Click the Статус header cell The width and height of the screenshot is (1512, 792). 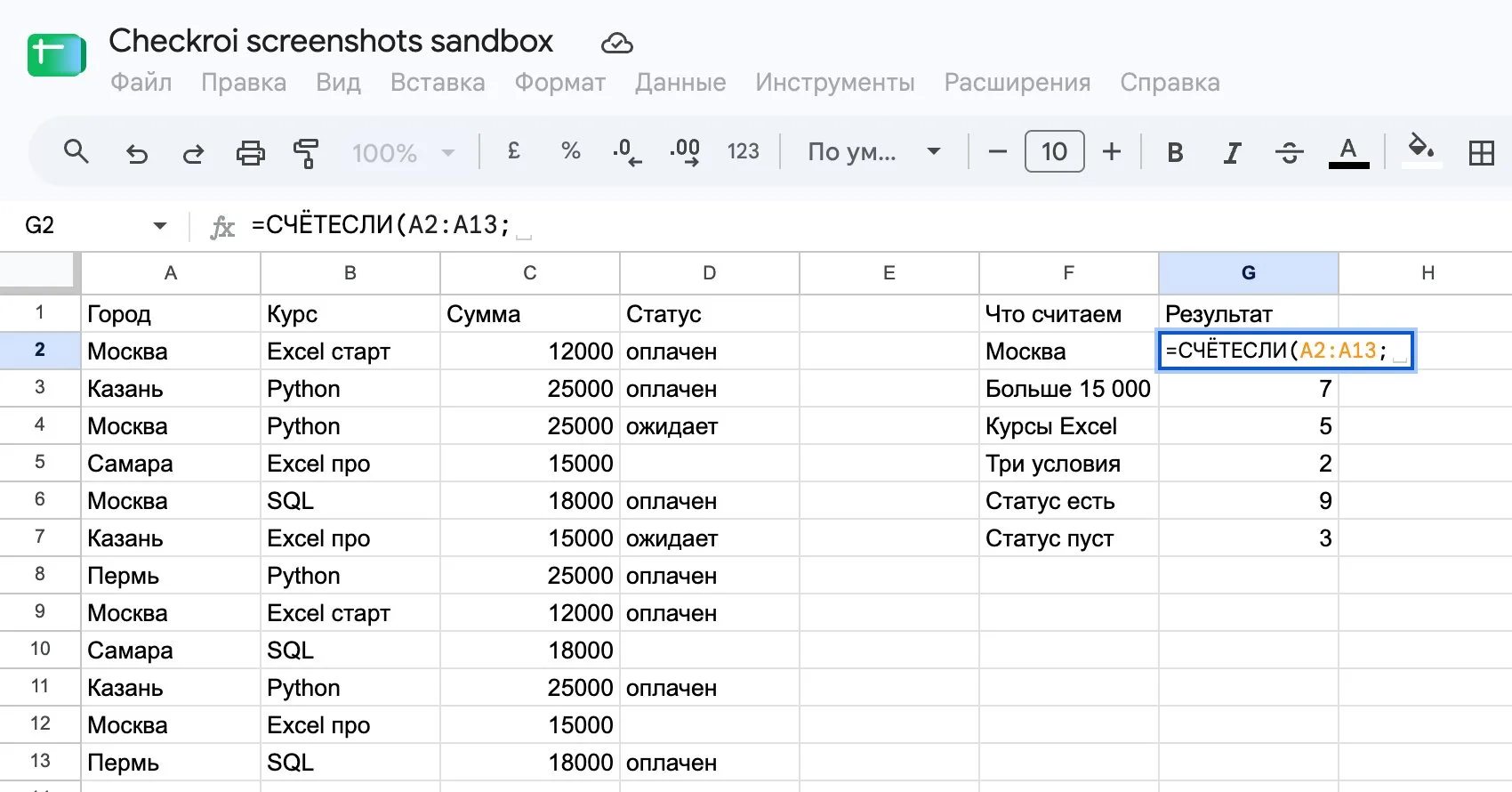coord(710,314)
